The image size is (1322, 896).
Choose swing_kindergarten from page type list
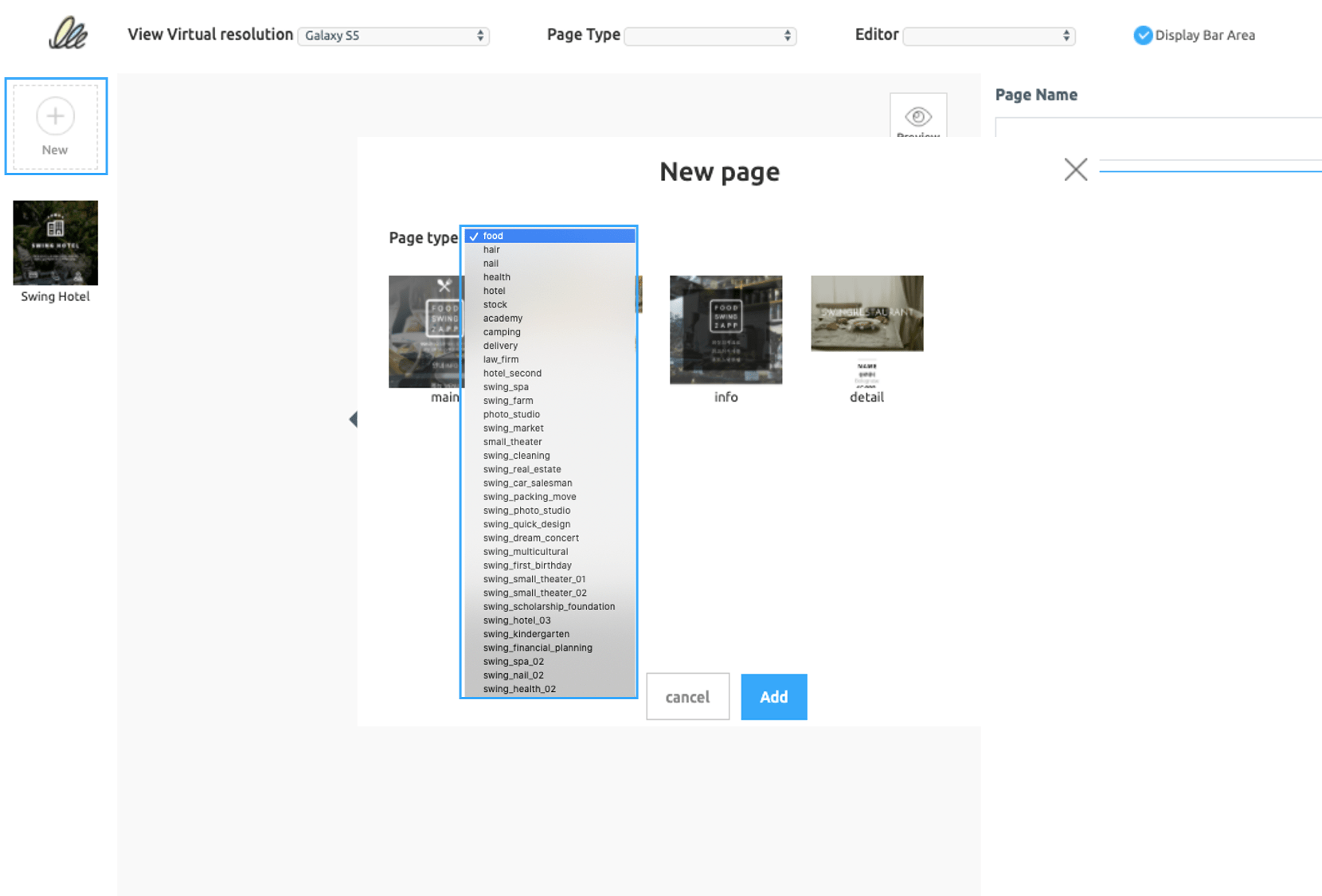click(526, 634)
